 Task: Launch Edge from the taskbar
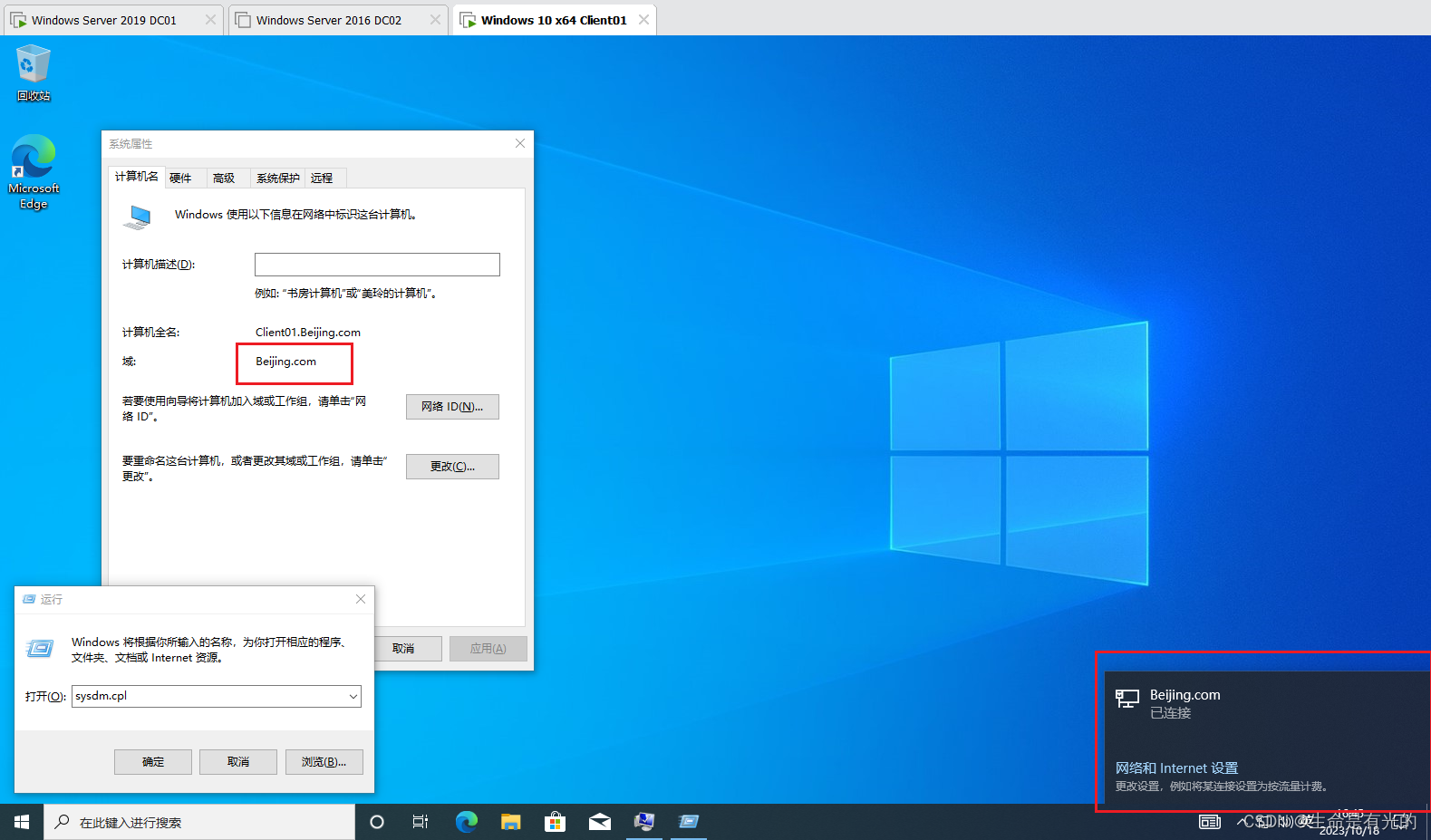tap(466, 822)
